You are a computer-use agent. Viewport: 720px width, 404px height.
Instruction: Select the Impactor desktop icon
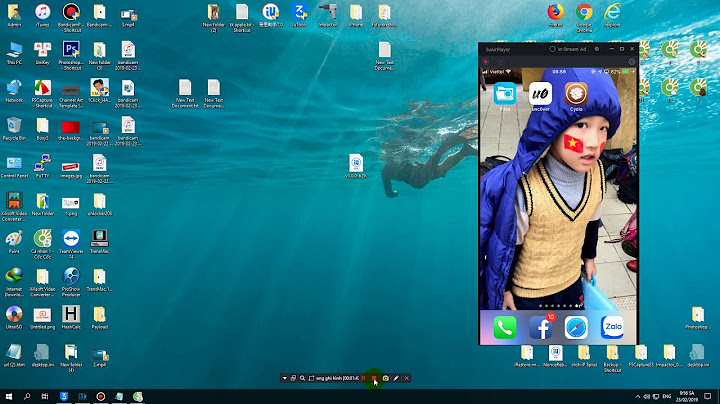pyautogui.click(x=327, y=15)
